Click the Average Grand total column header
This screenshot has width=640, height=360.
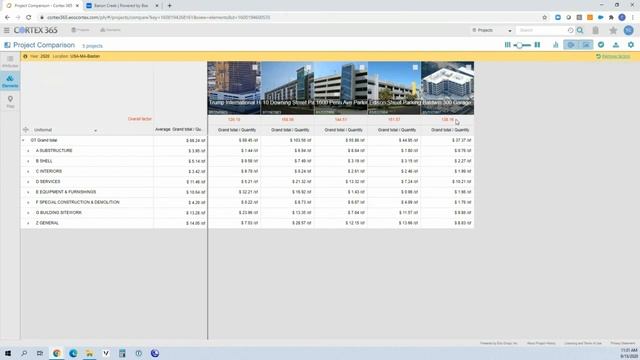[178, 129]
